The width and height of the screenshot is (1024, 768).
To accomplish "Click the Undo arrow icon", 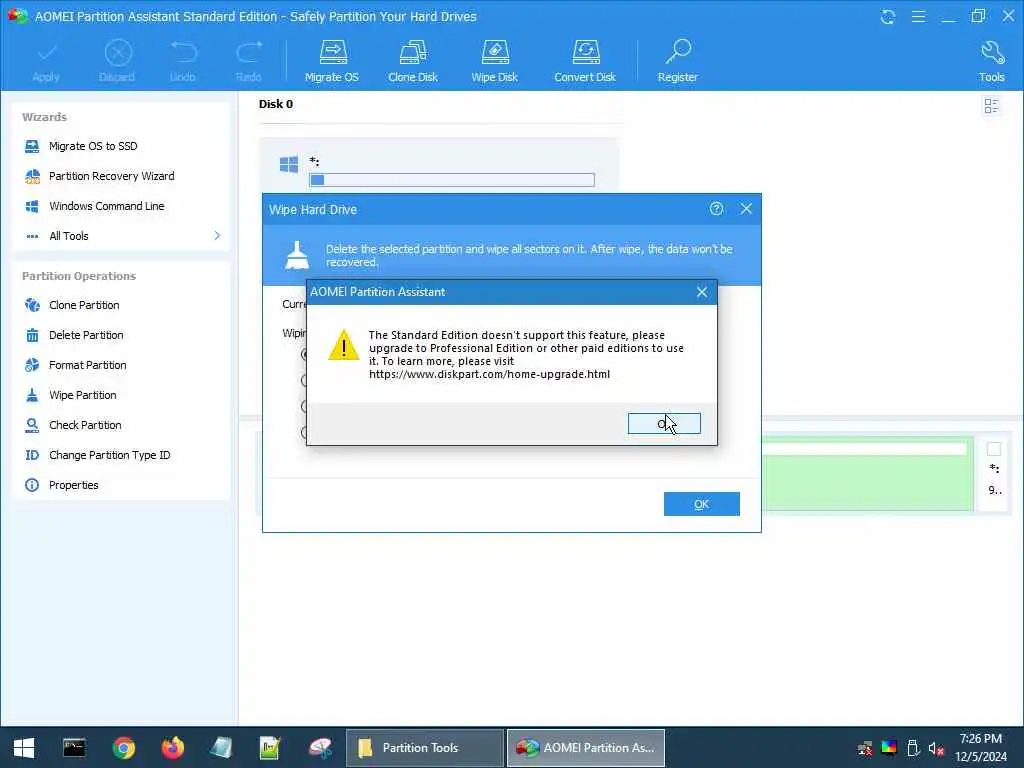I will [x=183, y=52].
